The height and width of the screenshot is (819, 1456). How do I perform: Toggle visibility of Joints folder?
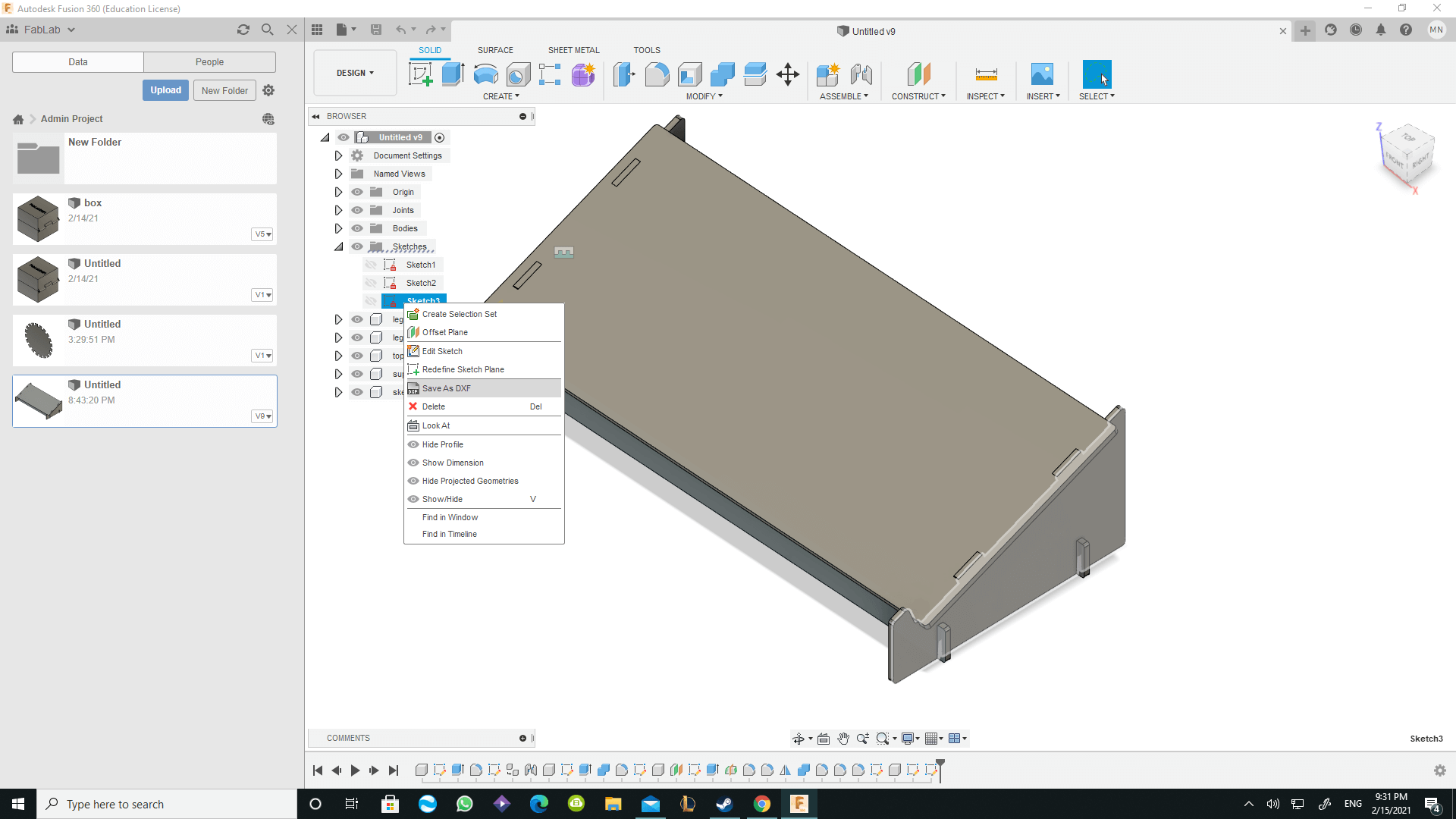click(x=357, y=210)
